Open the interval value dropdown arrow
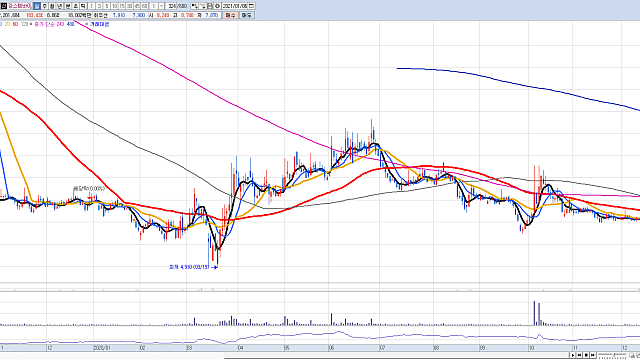 click(x=161, y=6)
